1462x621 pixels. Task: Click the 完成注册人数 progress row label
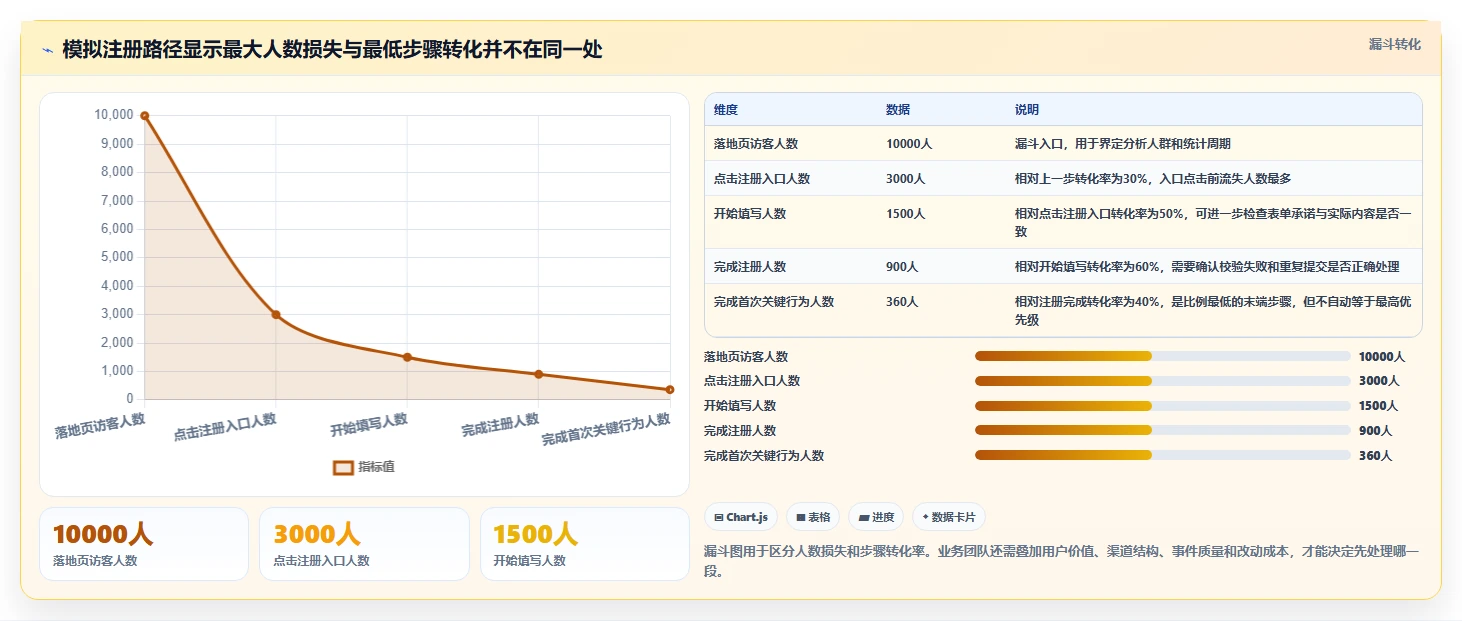(x=740, y=431)
